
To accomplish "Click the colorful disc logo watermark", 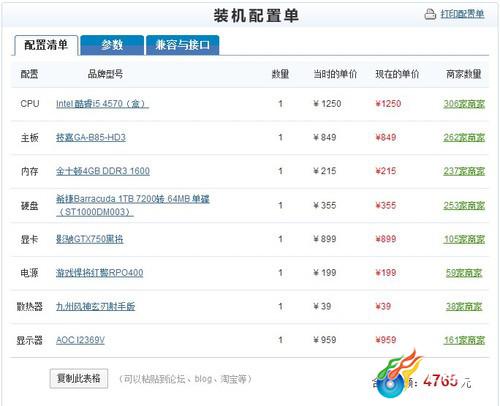I will point(399,374).
